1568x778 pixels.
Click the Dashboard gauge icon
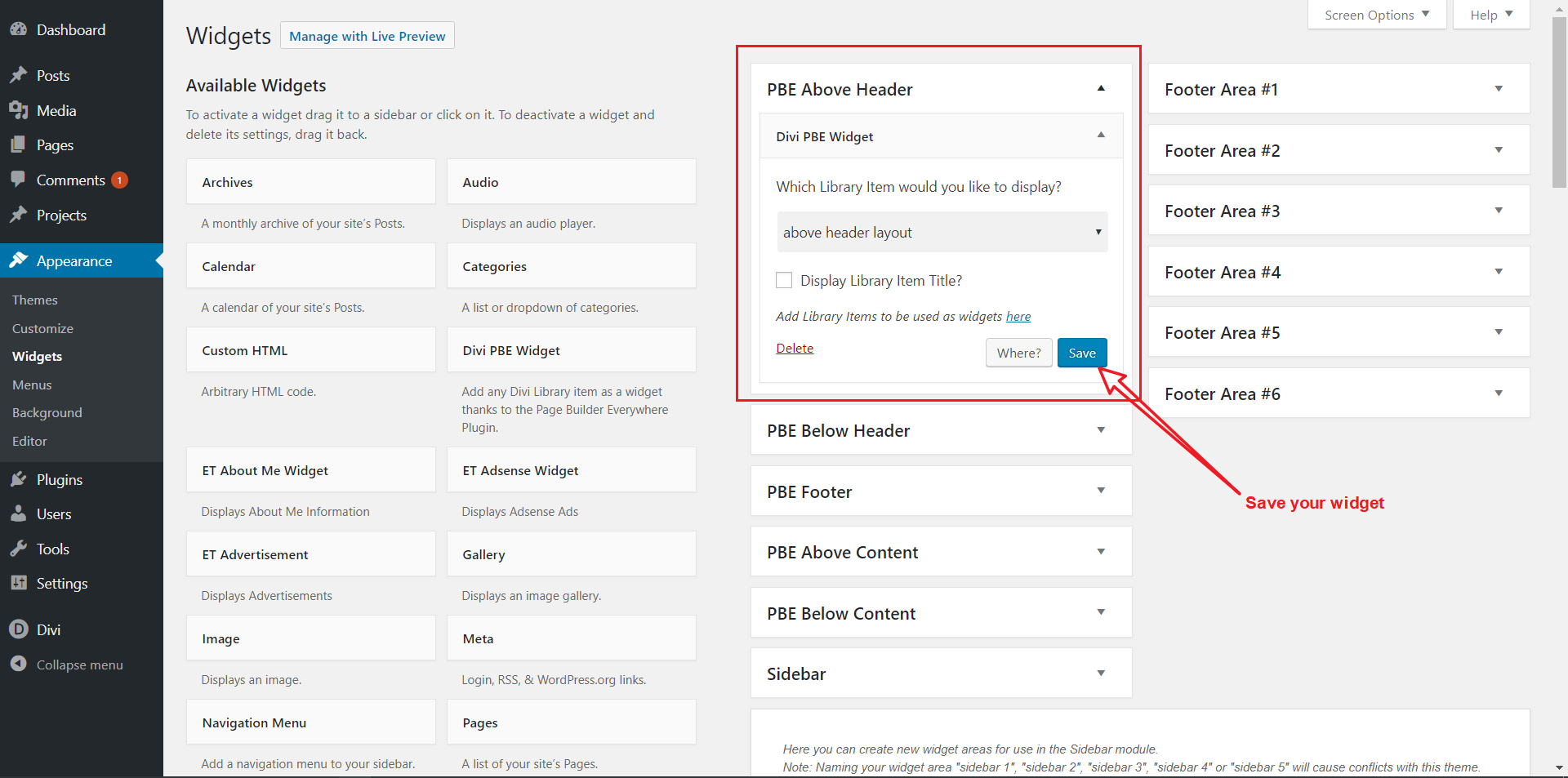18,29
